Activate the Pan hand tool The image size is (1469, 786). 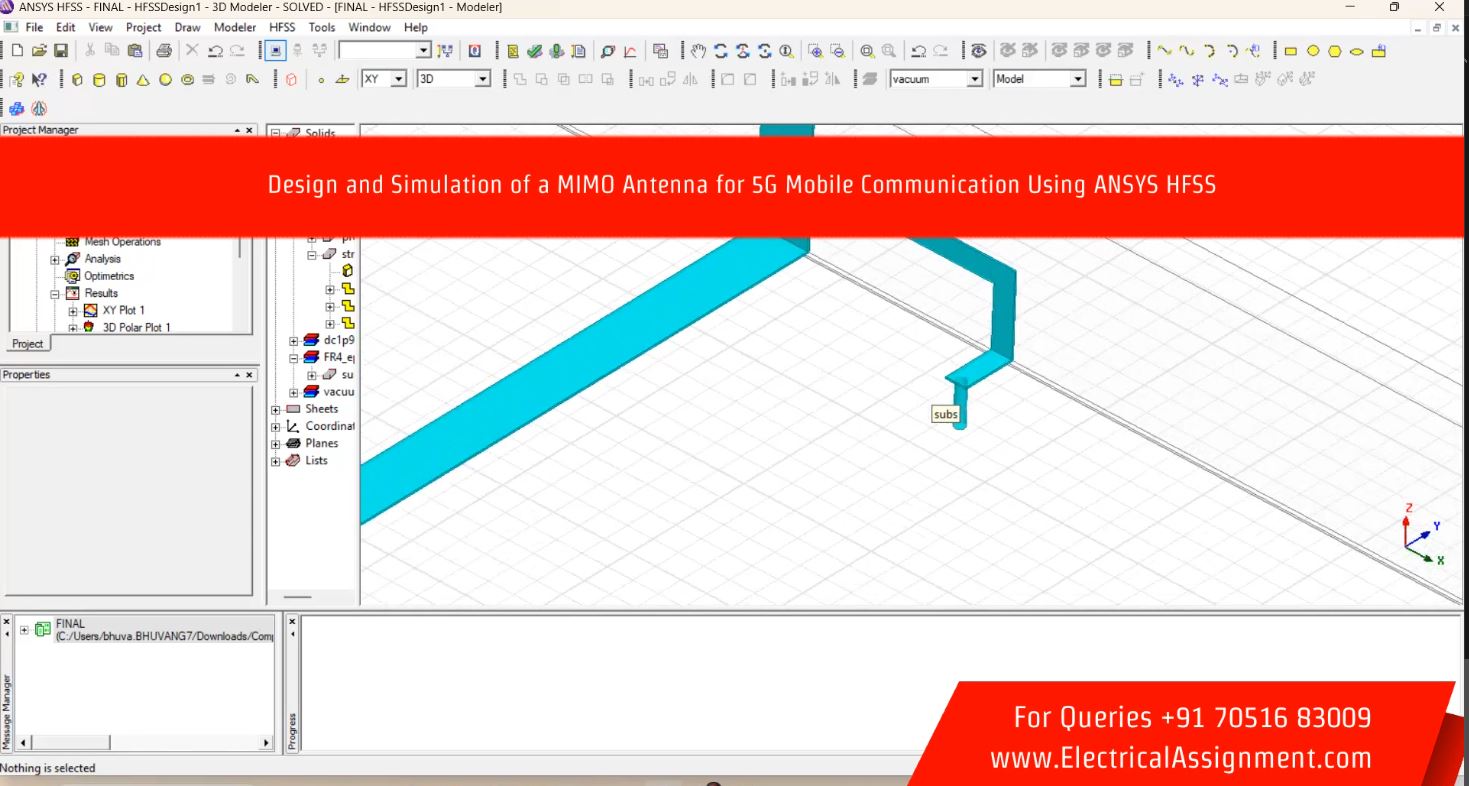(x=698, y=51)
